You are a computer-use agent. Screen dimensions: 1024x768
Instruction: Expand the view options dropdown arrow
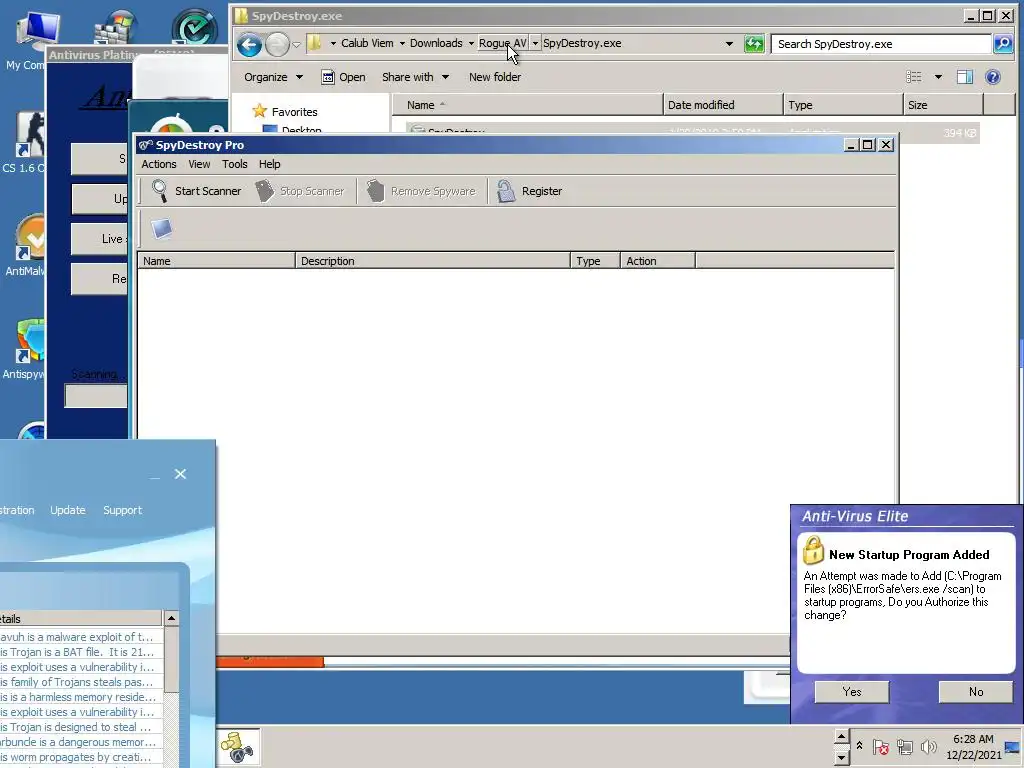[938, 77]
